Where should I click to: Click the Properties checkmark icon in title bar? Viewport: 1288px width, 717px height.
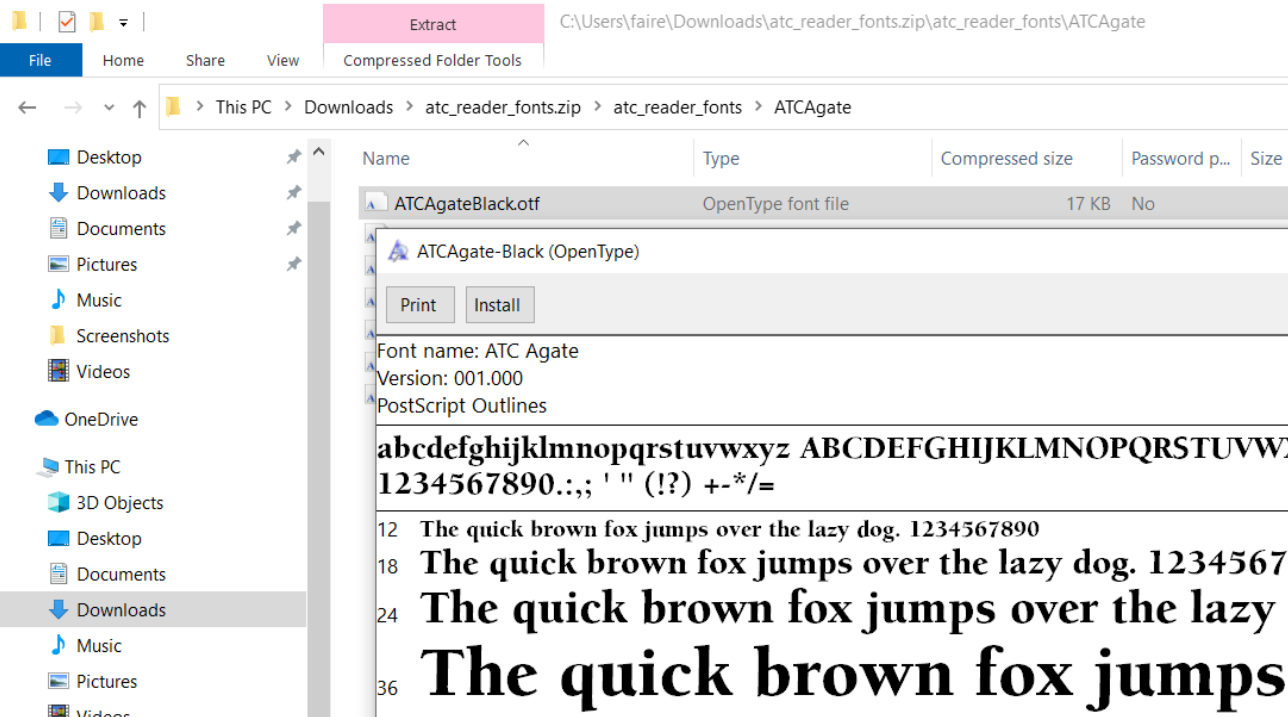[67, 21]
